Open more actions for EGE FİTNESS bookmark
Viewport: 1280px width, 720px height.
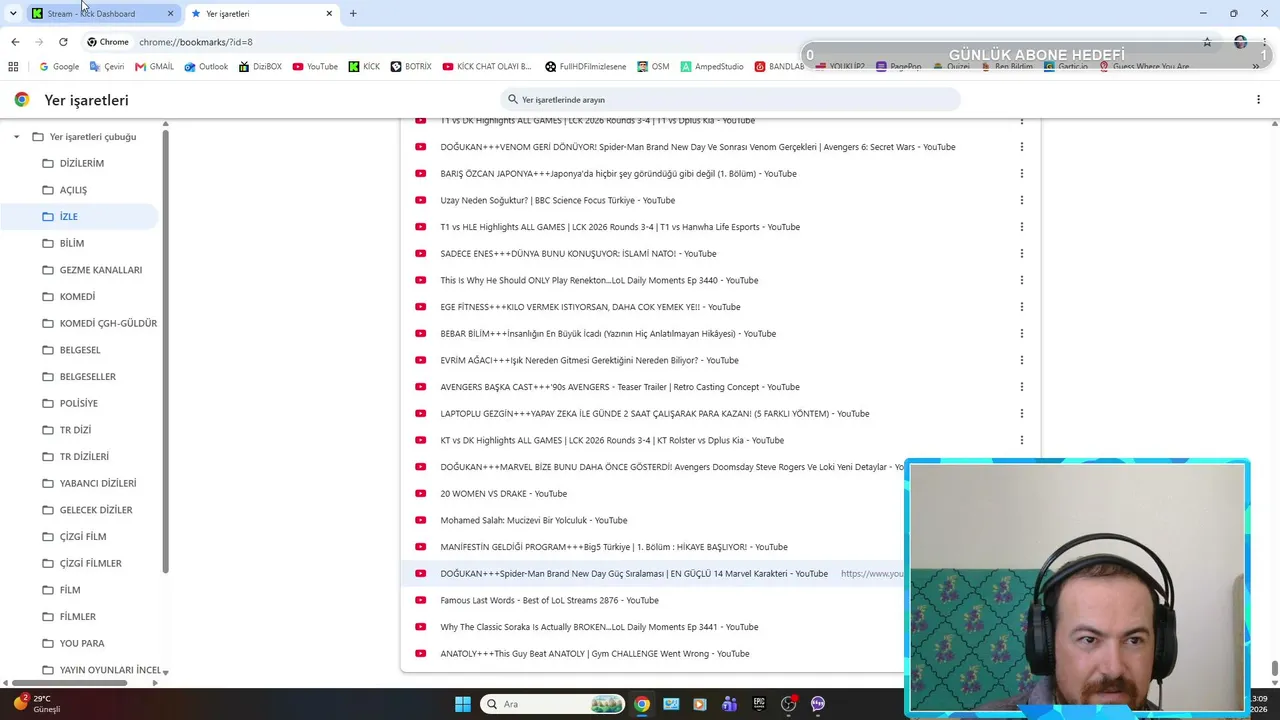[x=1021, y=307]
